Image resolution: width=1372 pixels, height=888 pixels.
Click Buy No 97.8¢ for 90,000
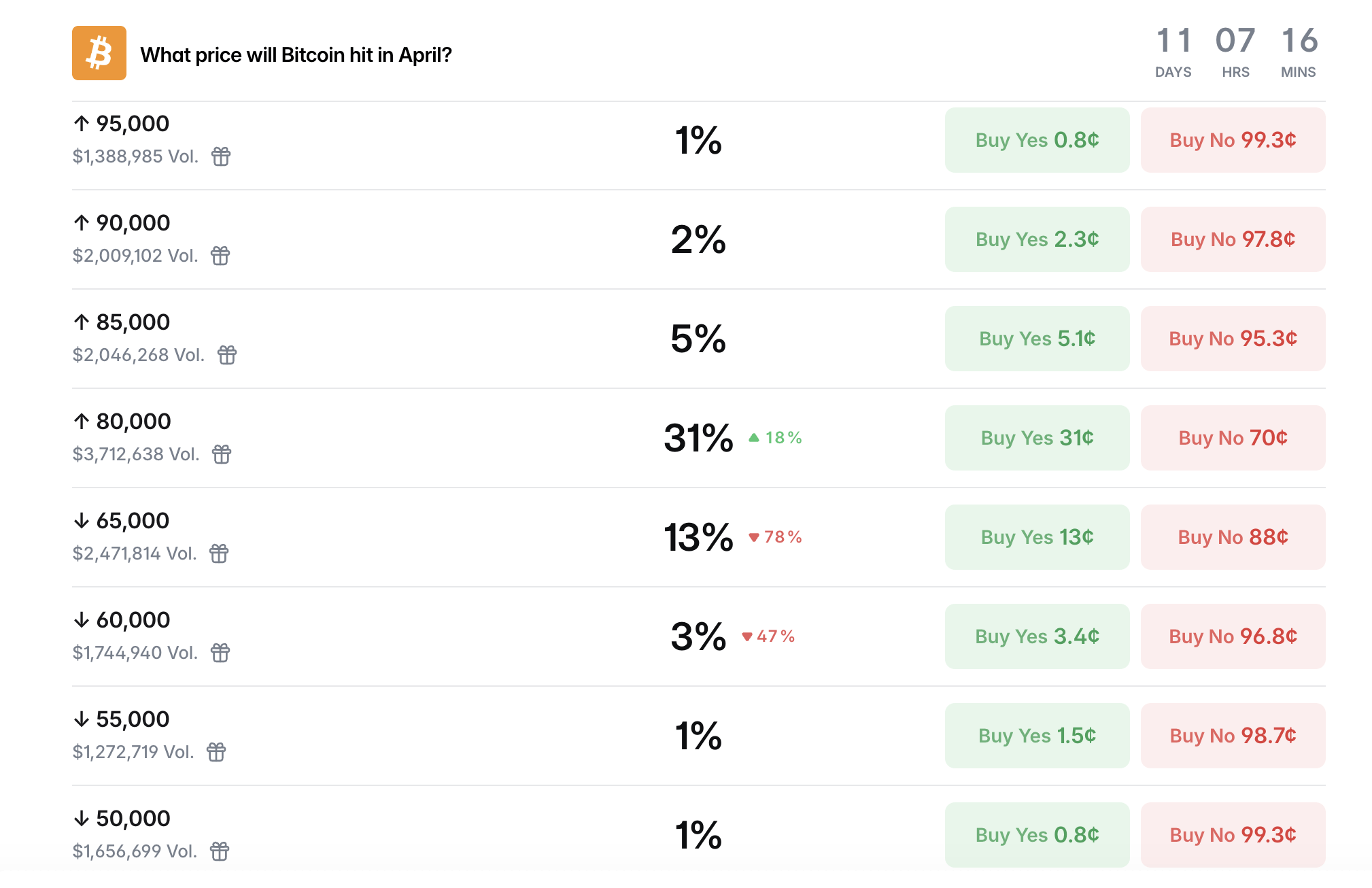pyautogui.click(x=1232, y=239)
